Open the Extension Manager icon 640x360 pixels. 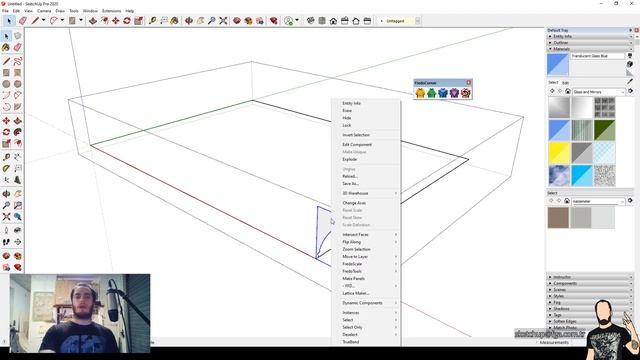coord(274,20)
